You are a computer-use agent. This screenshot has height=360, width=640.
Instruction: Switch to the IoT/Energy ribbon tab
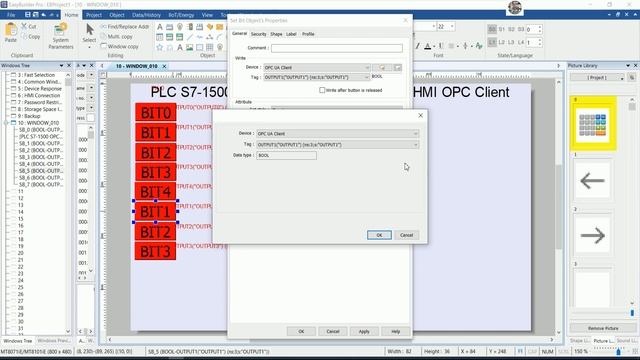(181, 15)
